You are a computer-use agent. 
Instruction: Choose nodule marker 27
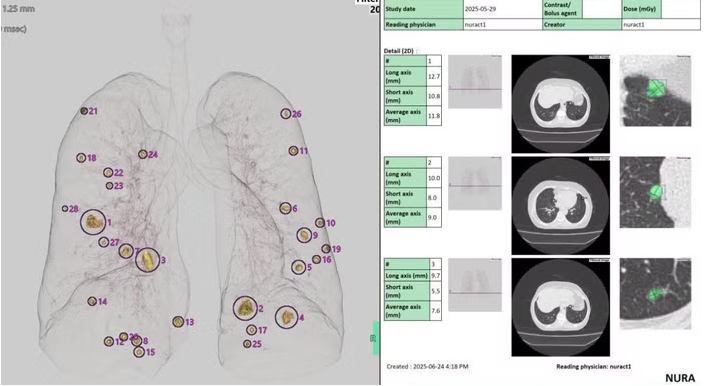point(104,242)
